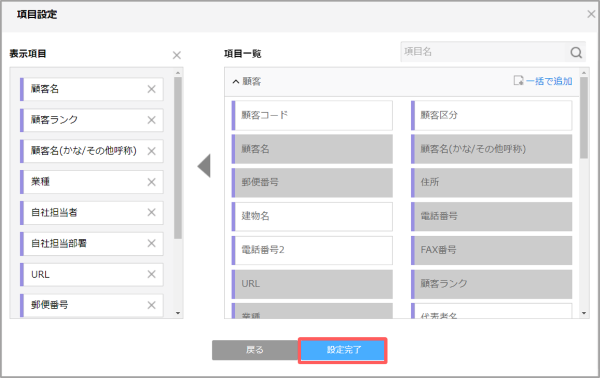This screenshot has width=600, height=378.
Task: Click the search magnifier icon
Action: pyautogui.click(x=576, y=52)
